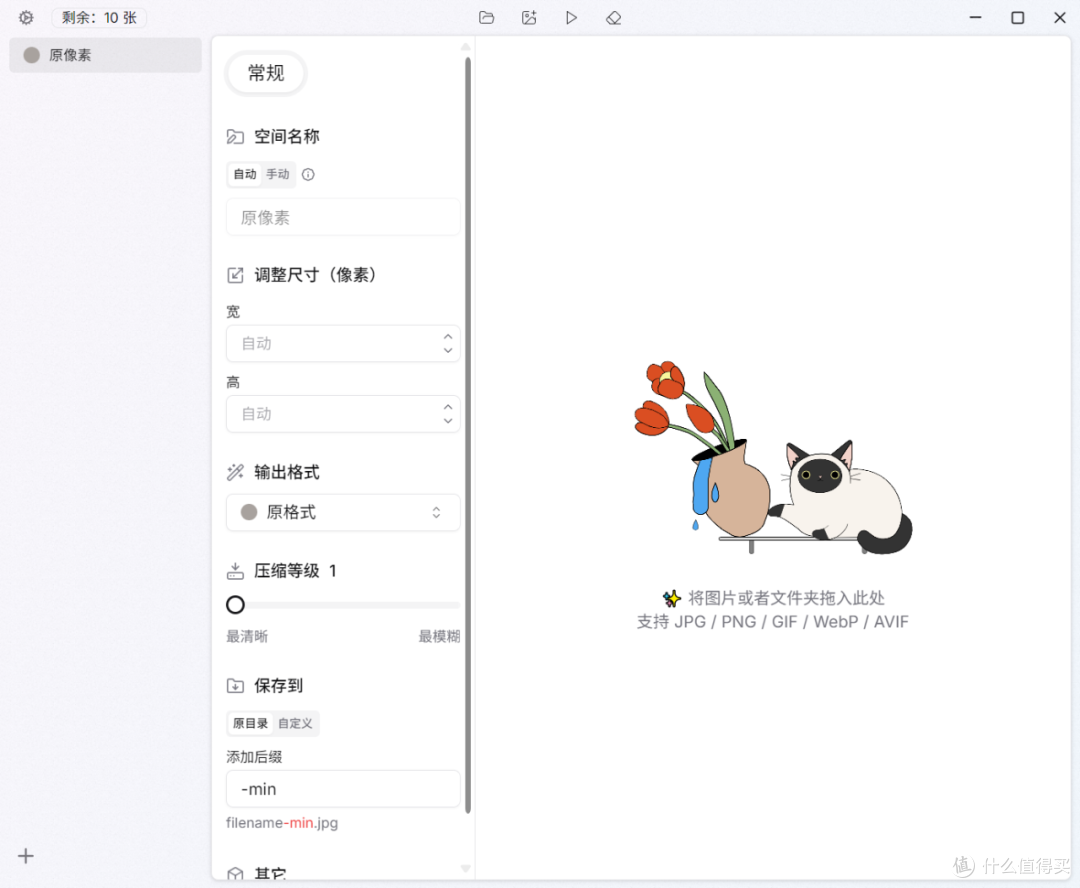Click the 空间名称 folder icon
The image size is (1080, 888).
pyautogui.click(x=235, y=137)
